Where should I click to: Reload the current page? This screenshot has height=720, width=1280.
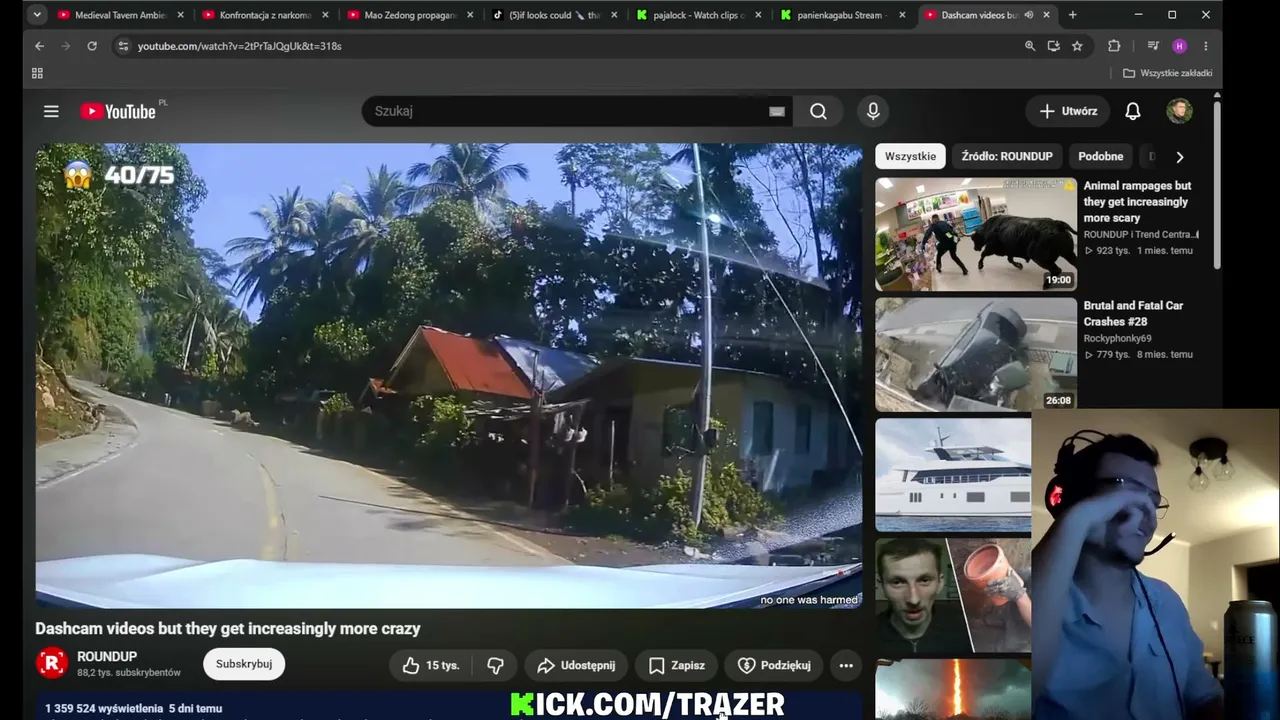pos(92,46)
